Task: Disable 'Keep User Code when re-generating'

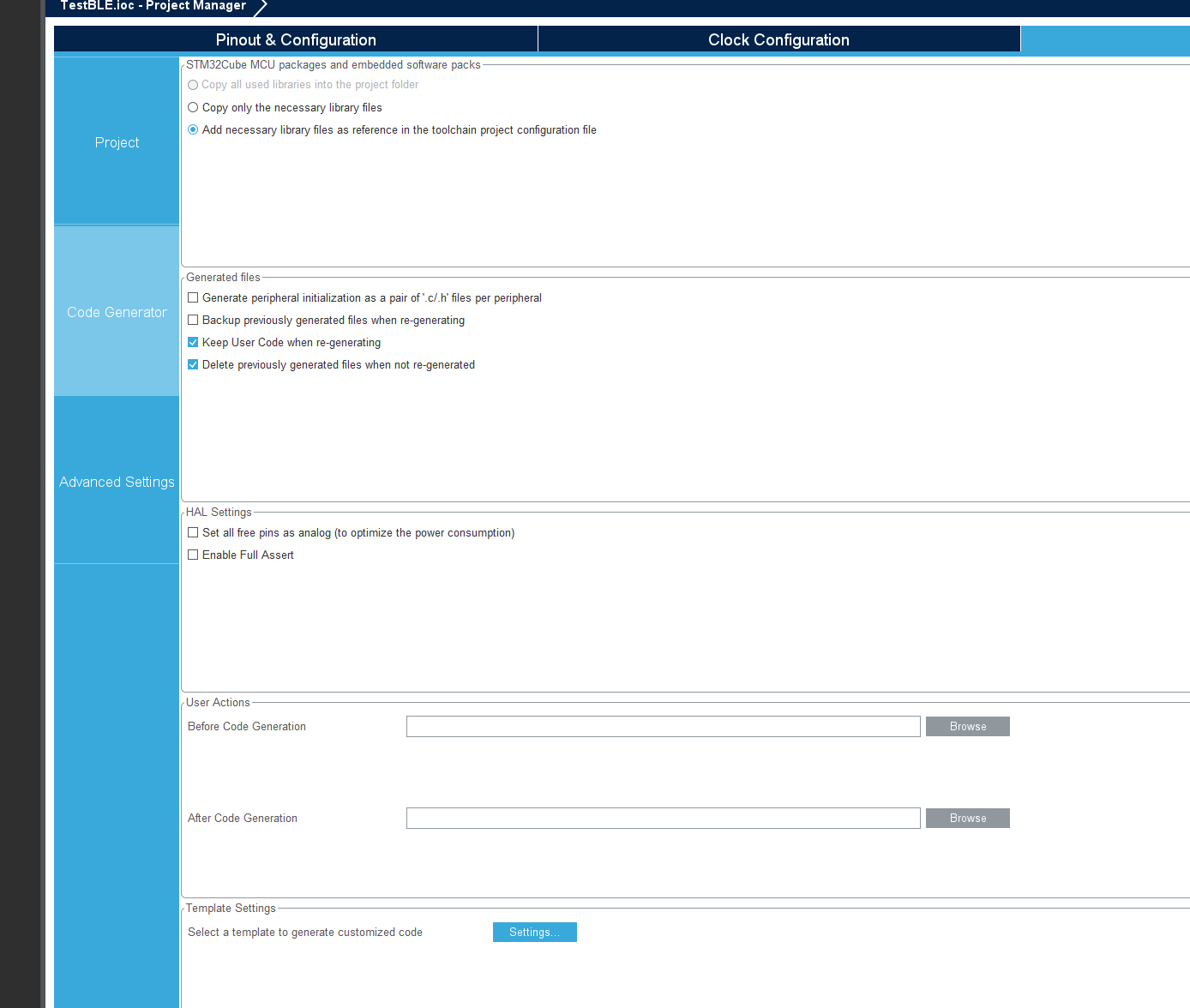Action: click(192, 342)
